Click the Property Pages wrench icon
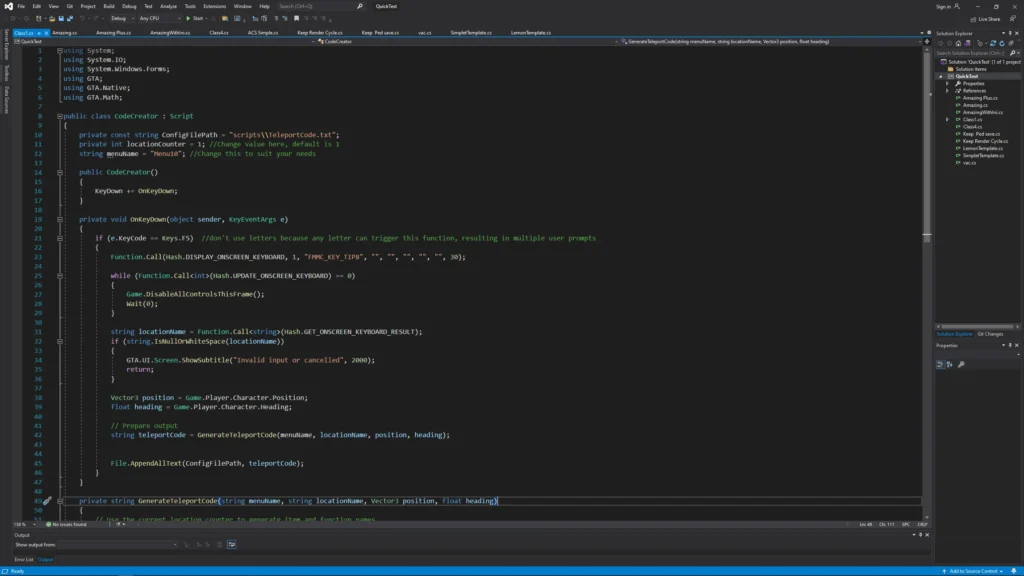This screenshot has height=576, width=1024. click(x=961, y=364)
